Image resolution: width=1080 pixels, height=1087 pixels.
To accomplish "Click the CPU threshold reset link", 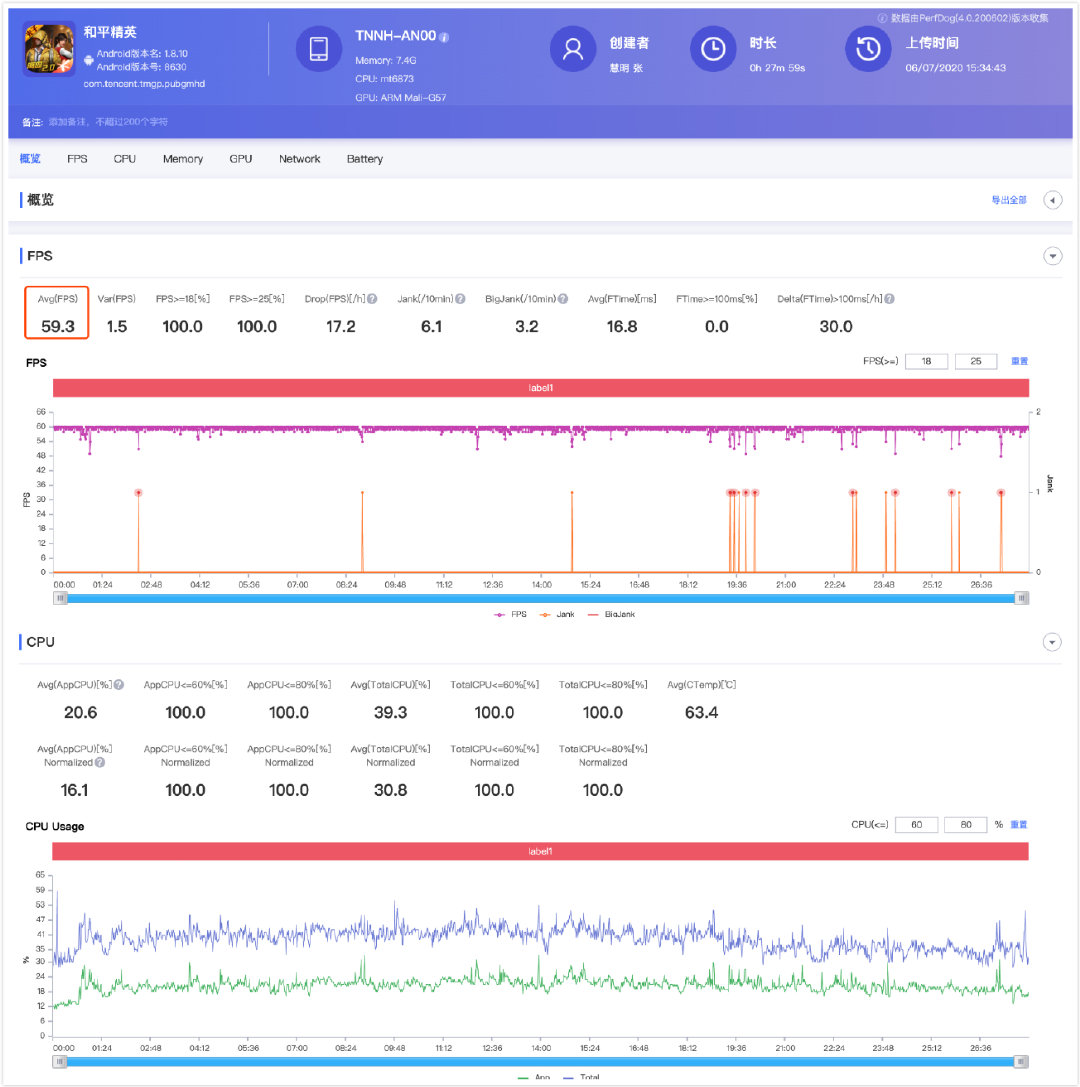I will pos(1018,824).
